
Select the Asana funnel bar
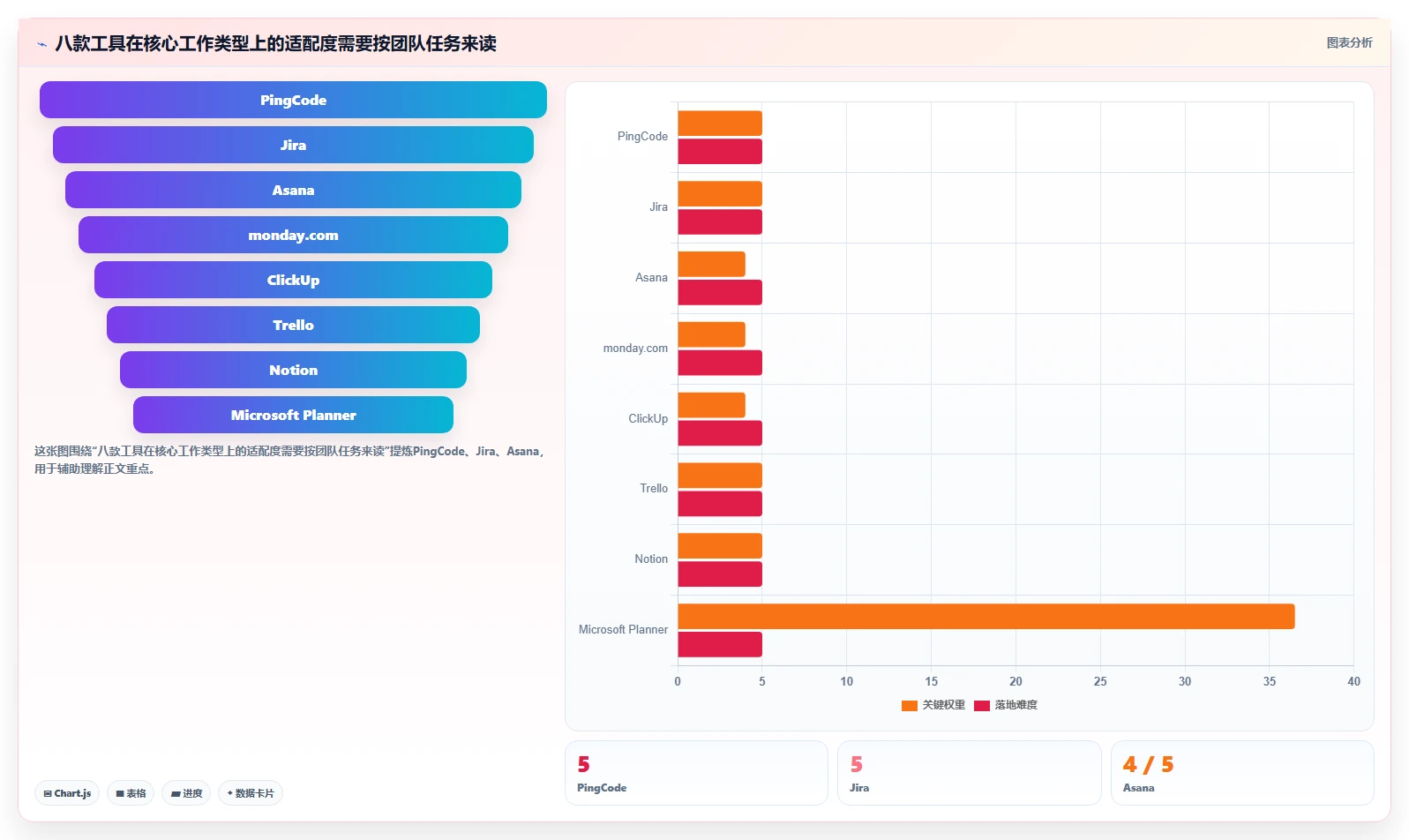coord(293,190)
